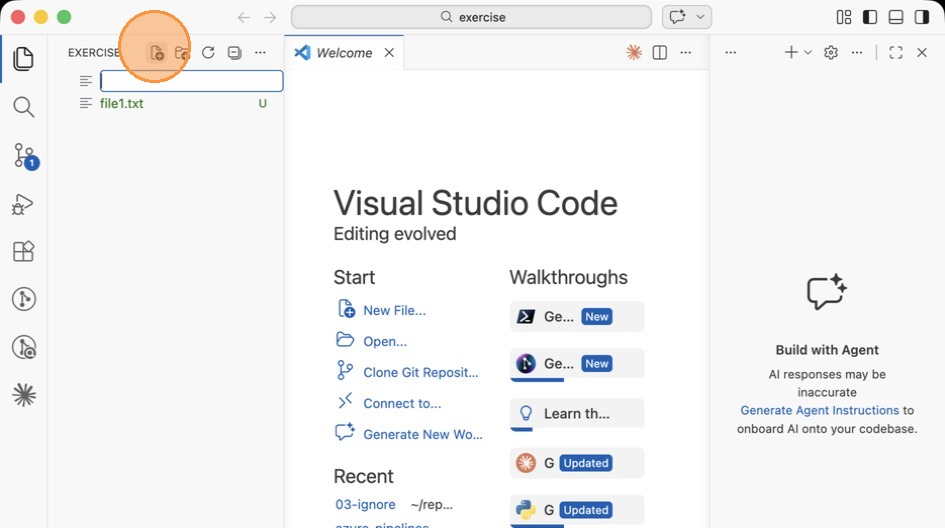The height and width of the screenshot is (528, 945).
Task: Open Explorer more actions ellipsis menu
Action: [x=260, y=53]
